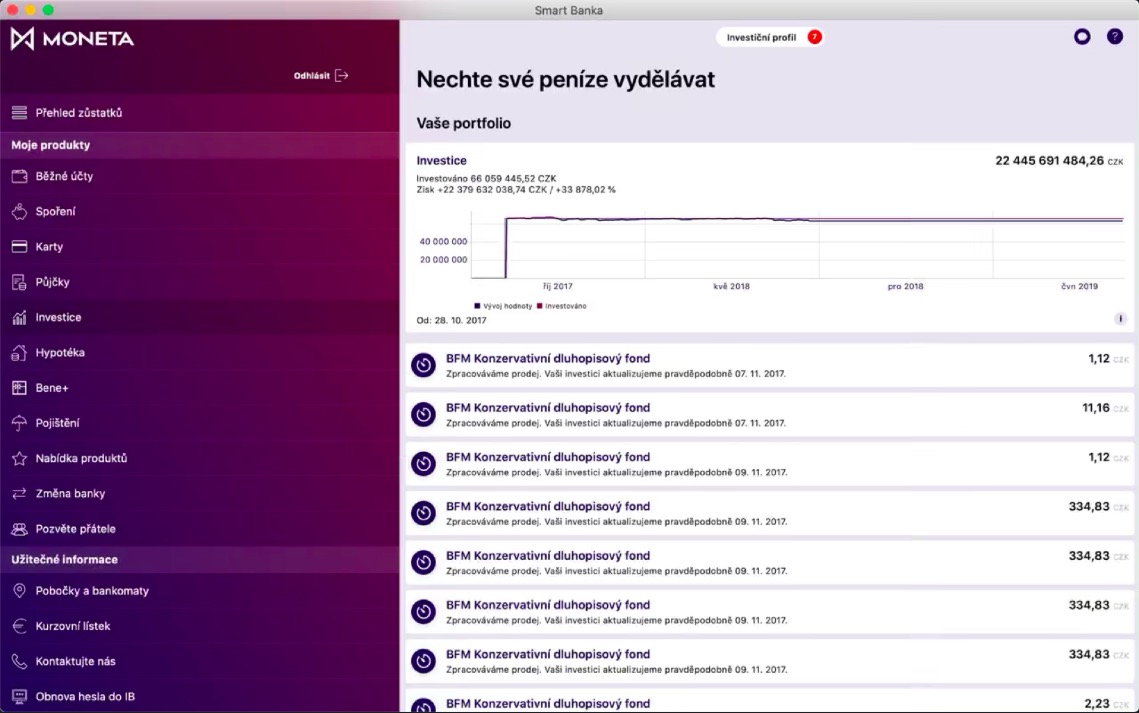Click the Nabídka produktů star icon
This screenshot has width=1139, height=713.
point(20,458)
